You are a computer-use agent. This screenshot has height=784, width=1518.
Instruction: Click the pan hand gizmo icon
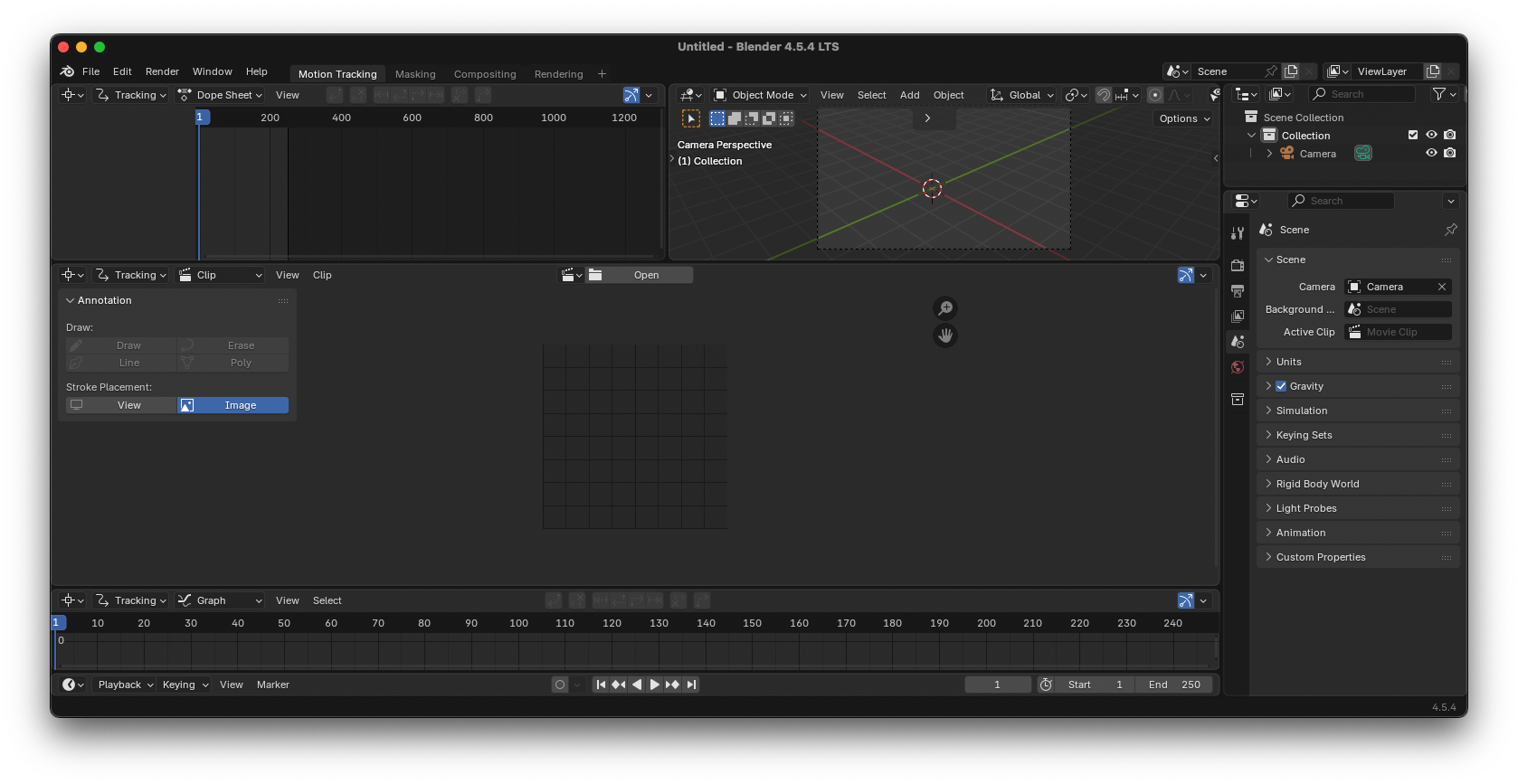(x=945, y=335)
